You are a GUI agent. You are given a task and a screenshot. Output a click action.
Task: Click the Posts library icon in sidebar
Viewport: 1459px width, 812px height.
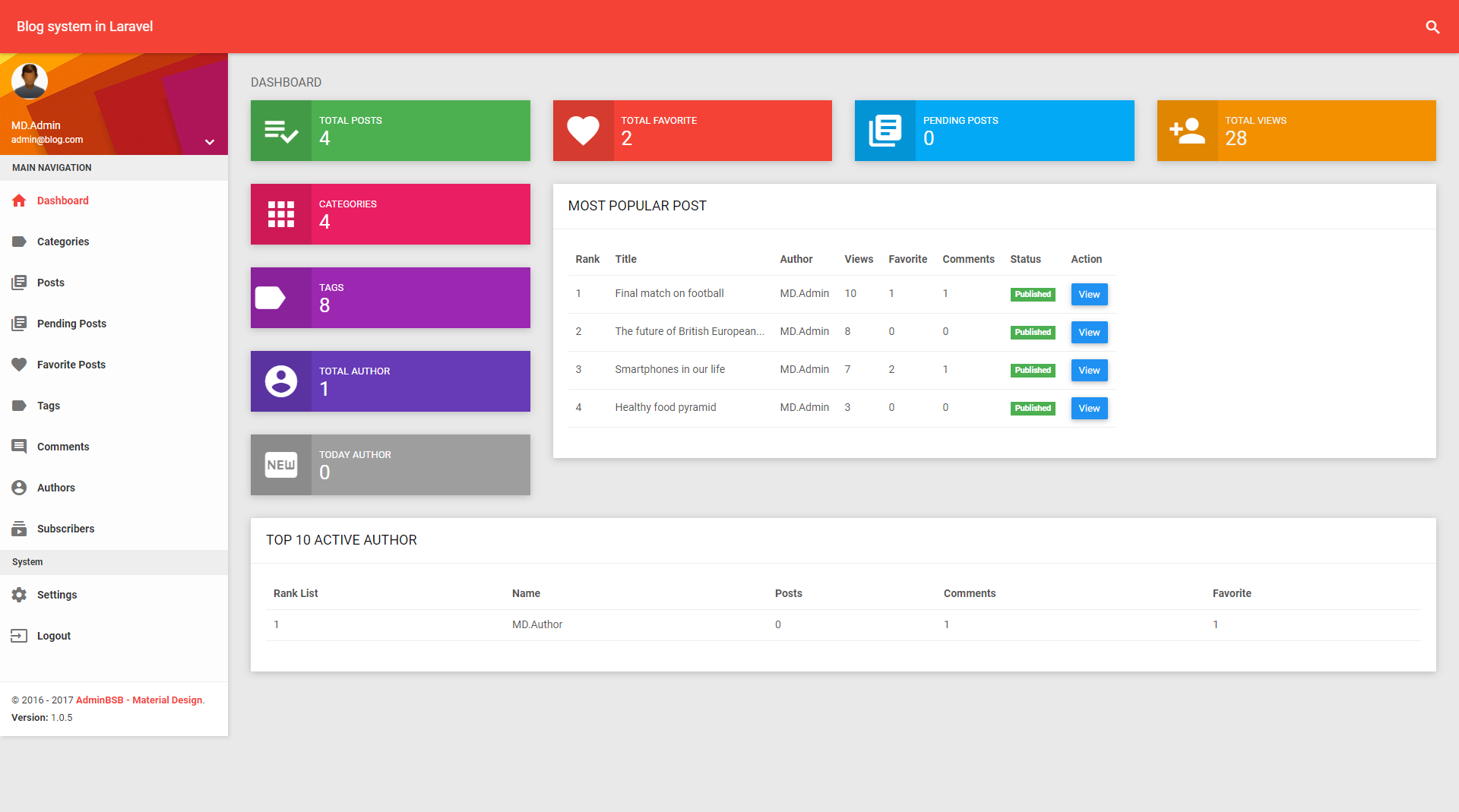(19, 283)
